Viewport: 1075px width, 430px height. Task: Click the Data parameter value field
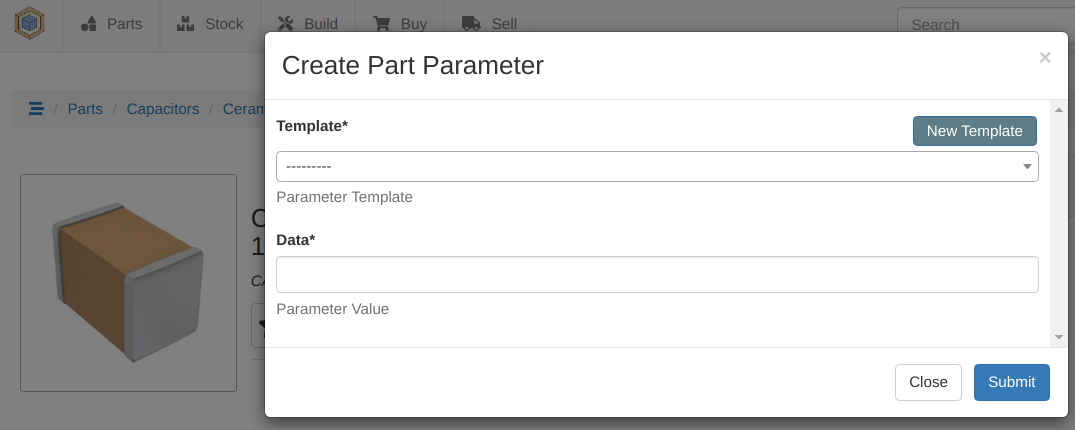657,275
